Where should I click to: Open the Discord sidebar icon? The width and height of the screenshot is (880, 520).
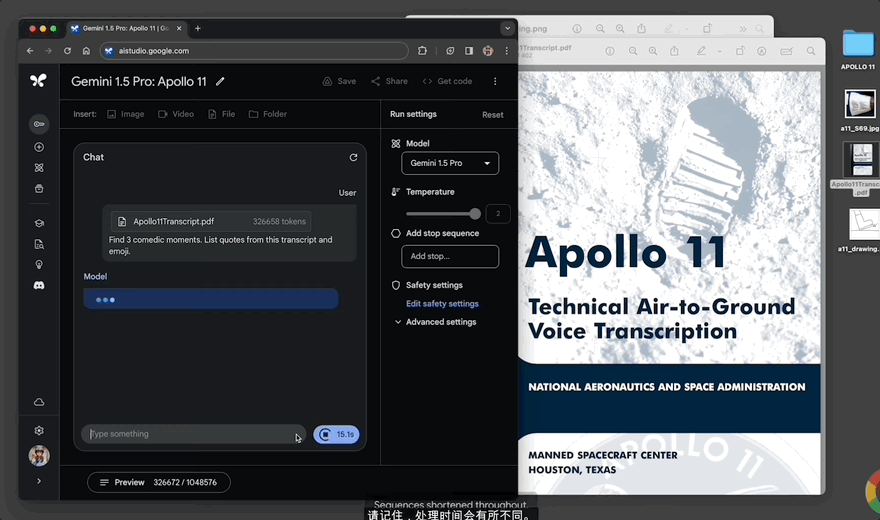(39, 286)
